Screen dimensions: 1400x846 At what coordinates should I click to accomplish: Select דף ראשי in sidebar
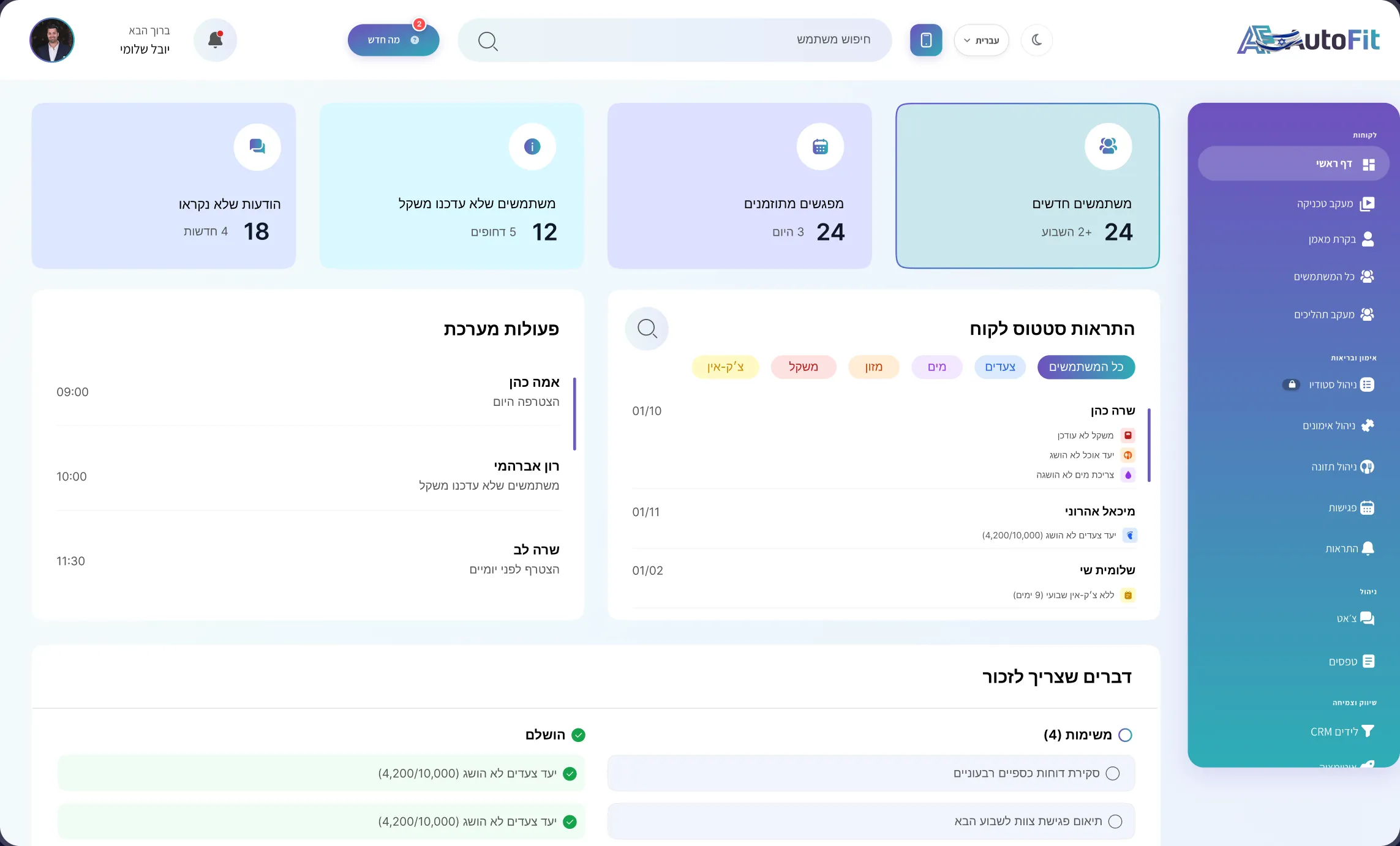tap(1293, 163)
